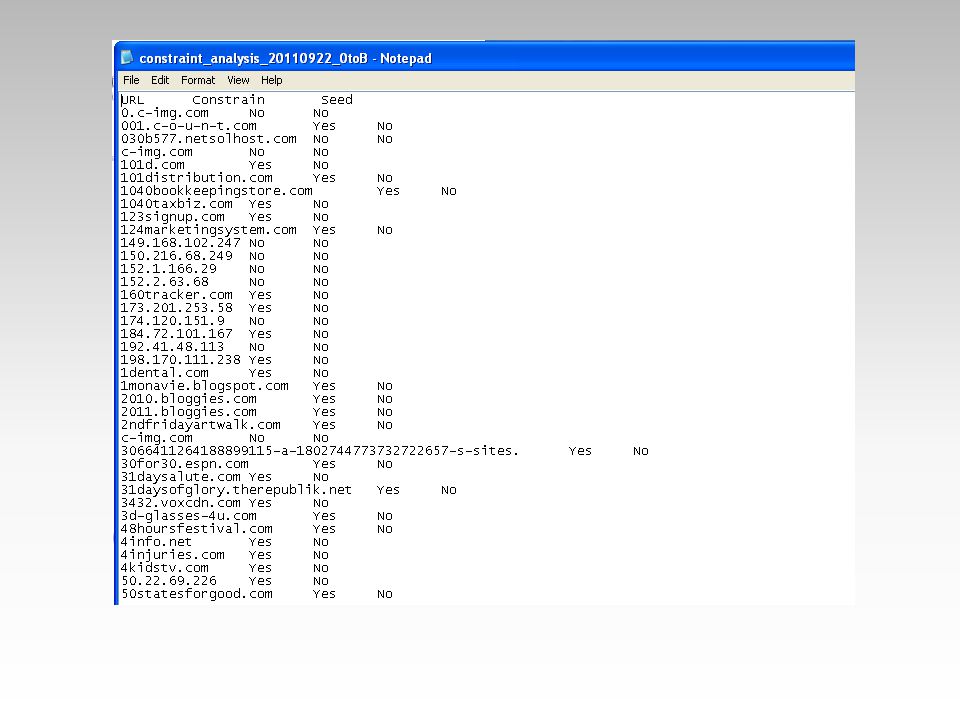Open the View menu
960x720 pixels.
point(238,80)
